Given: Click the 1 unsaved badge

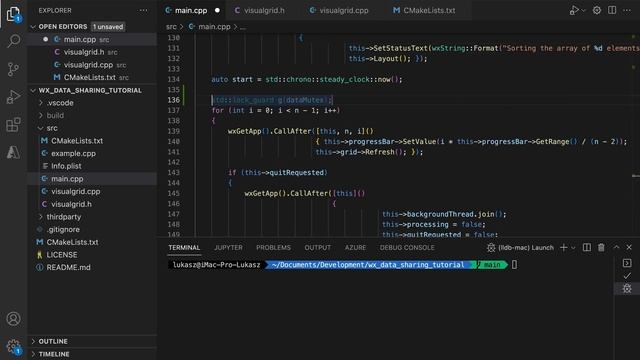Looking at the screenshot, I should tap(108, 27).
